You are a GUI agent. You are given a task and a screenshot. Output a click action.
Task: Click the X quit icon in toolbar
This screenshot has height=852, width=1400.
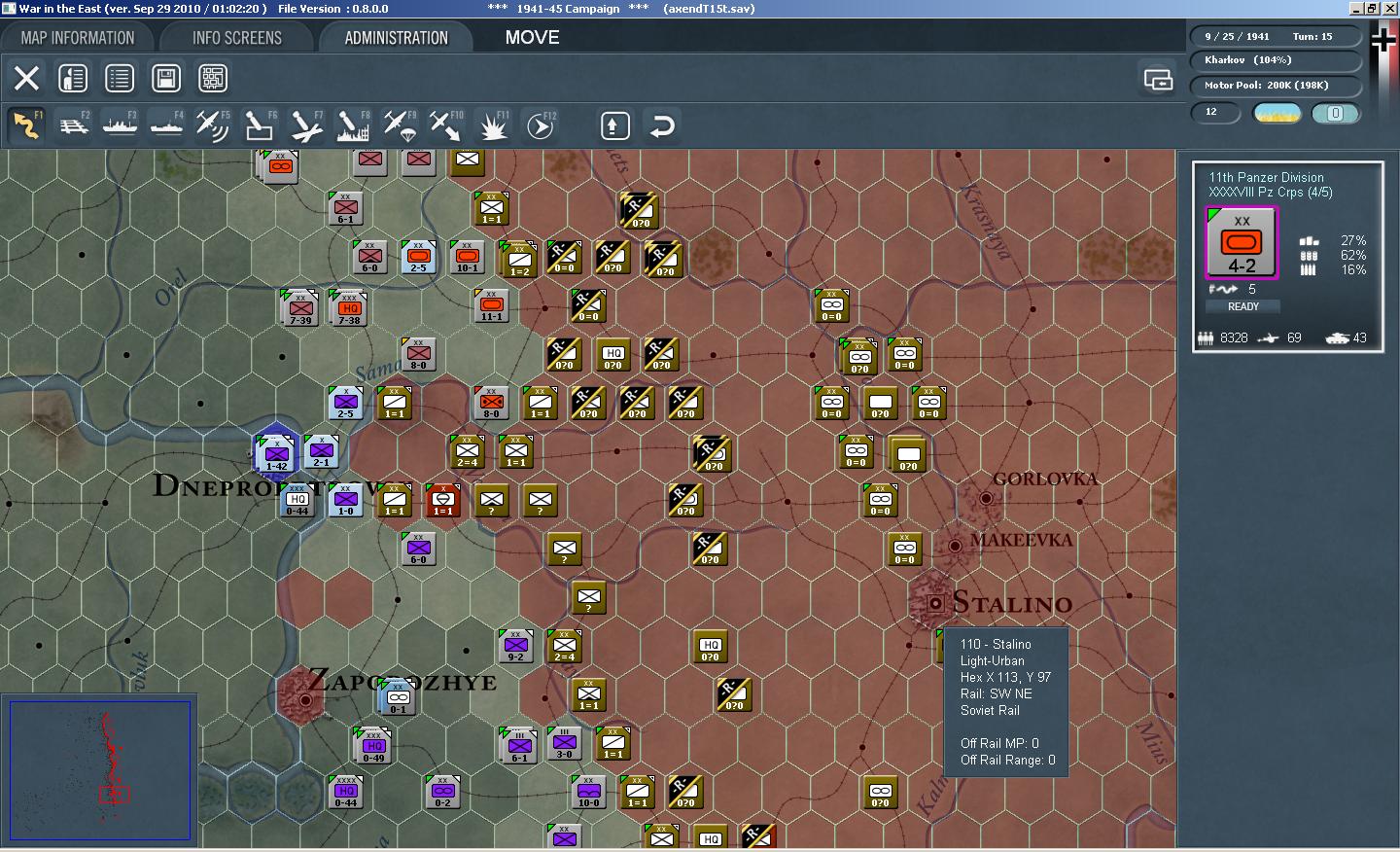26,78
